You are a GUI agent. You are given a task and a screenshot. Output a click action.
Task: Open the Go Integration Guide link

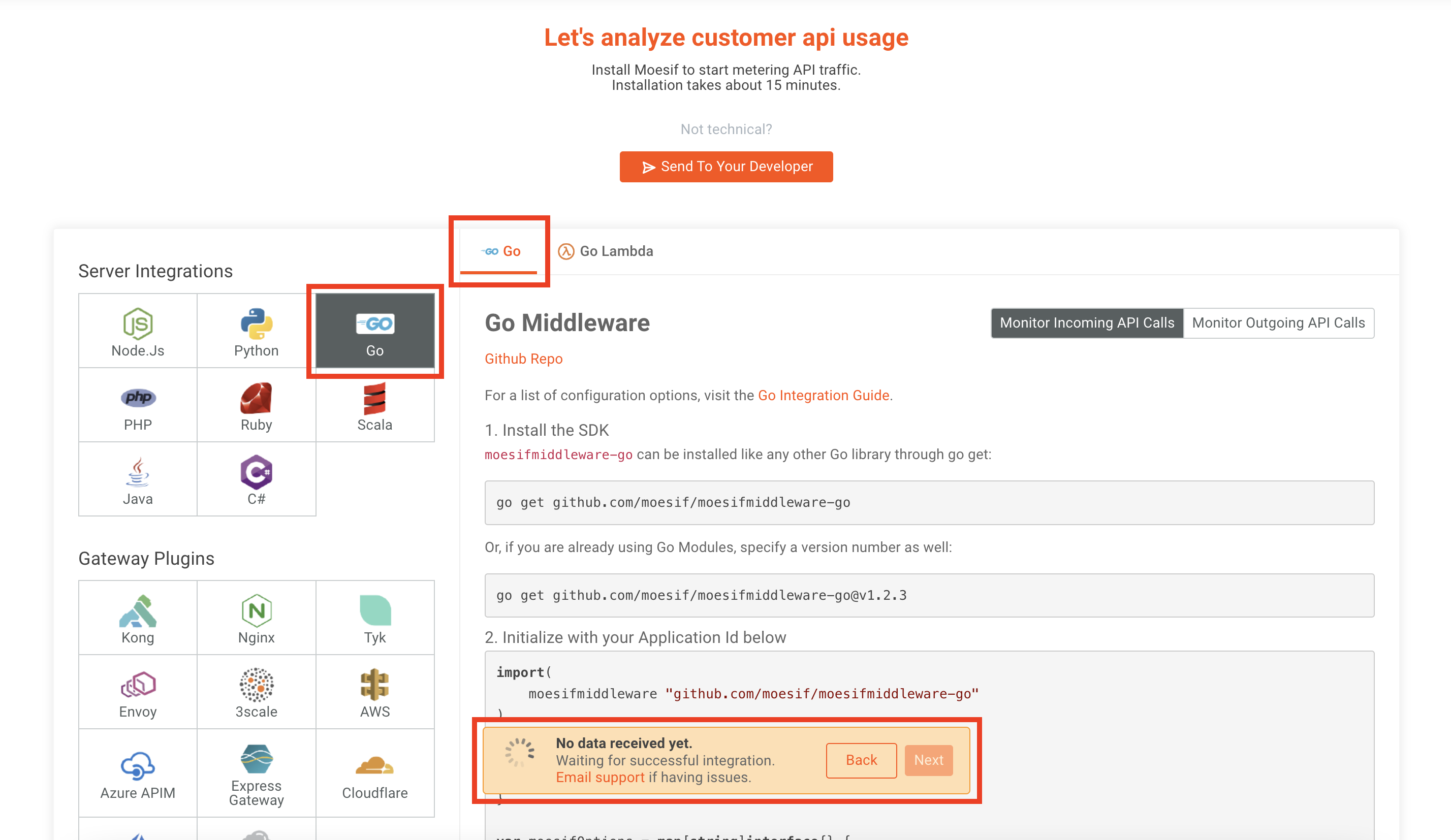click(824, 396)
